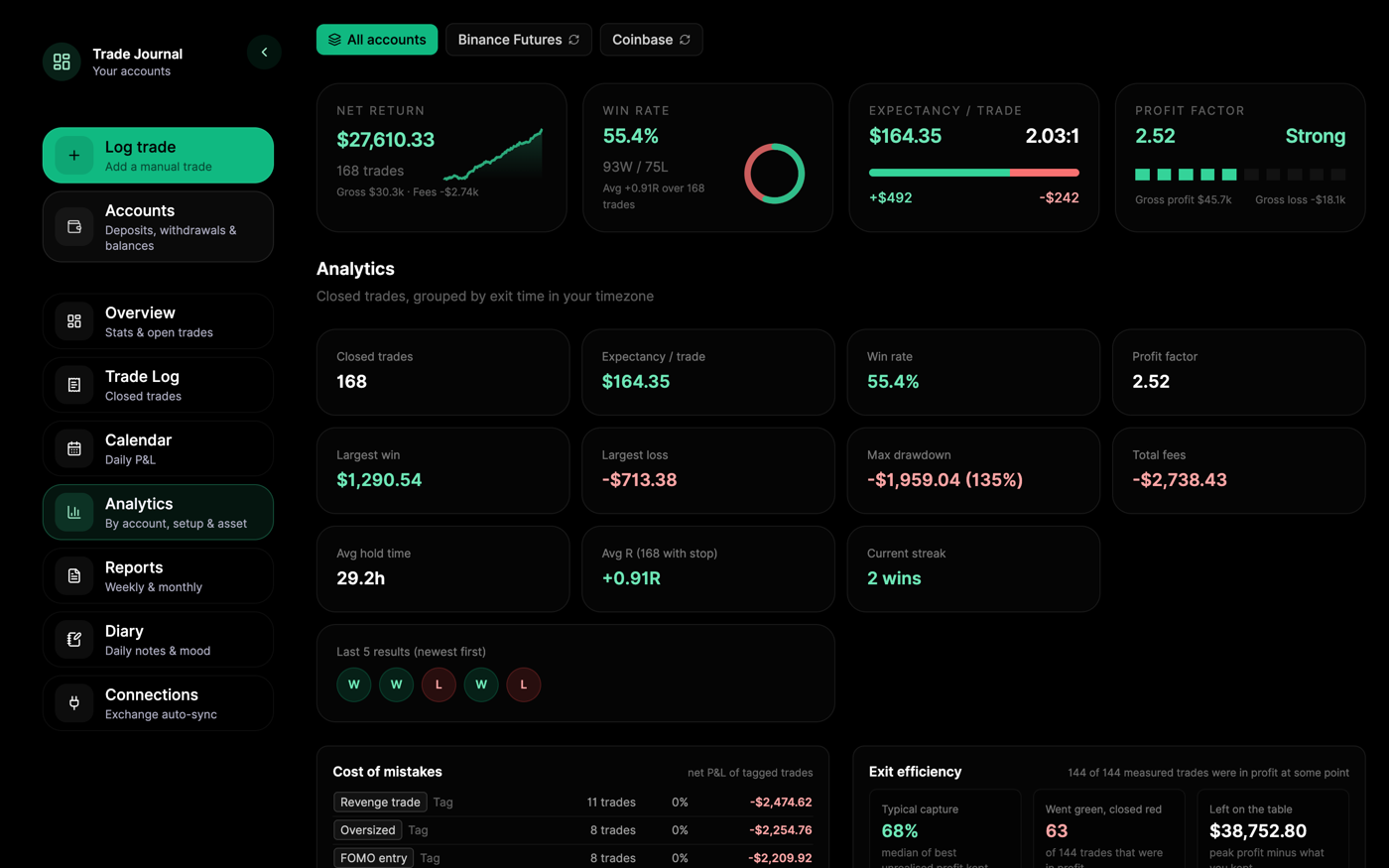Click the Largest win $1,290.54 value
Screen dimensions: 1389x868
[379, 480]
